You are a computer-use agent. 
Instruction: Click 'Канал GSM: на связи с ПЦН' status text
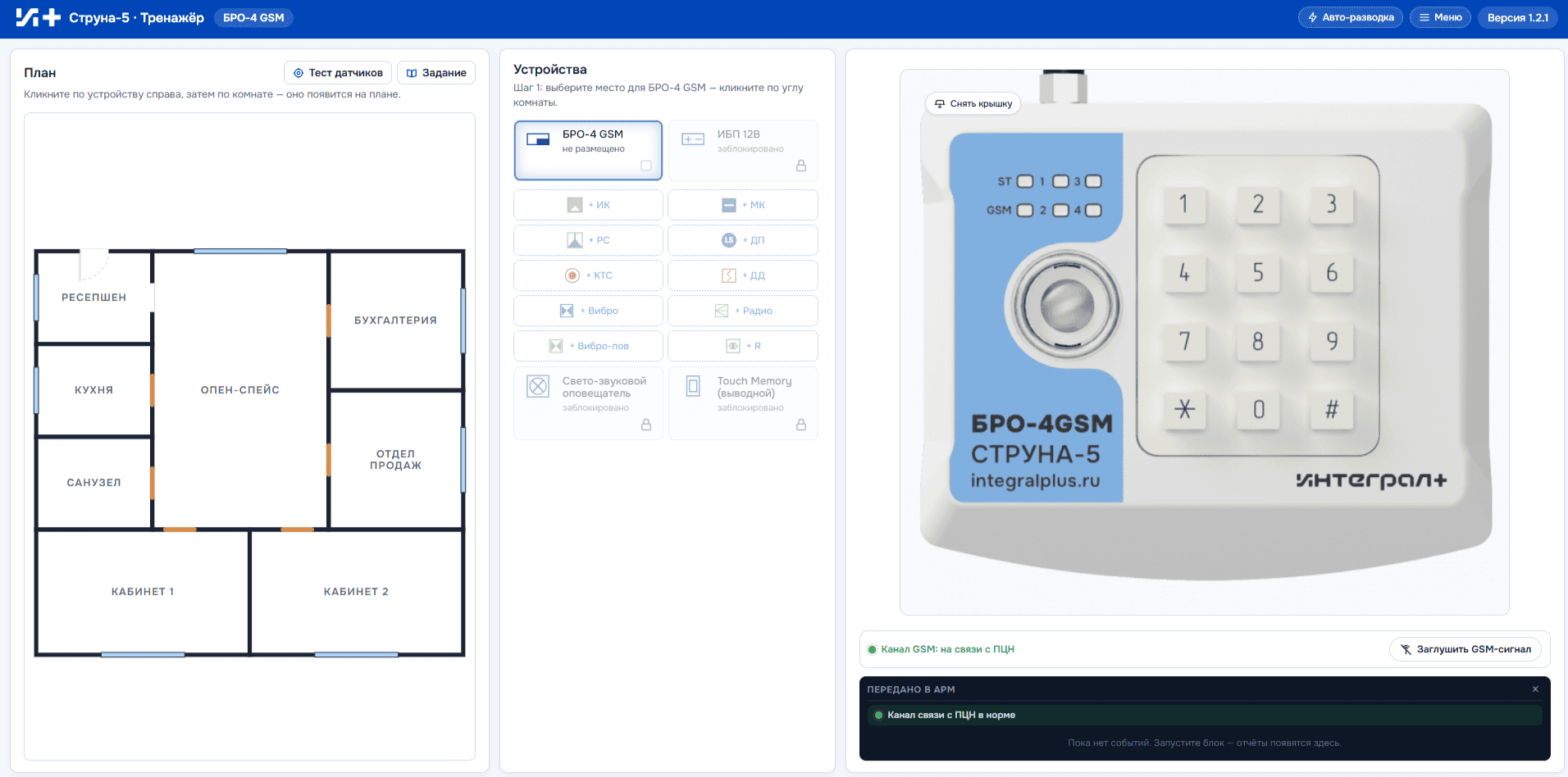948,650
